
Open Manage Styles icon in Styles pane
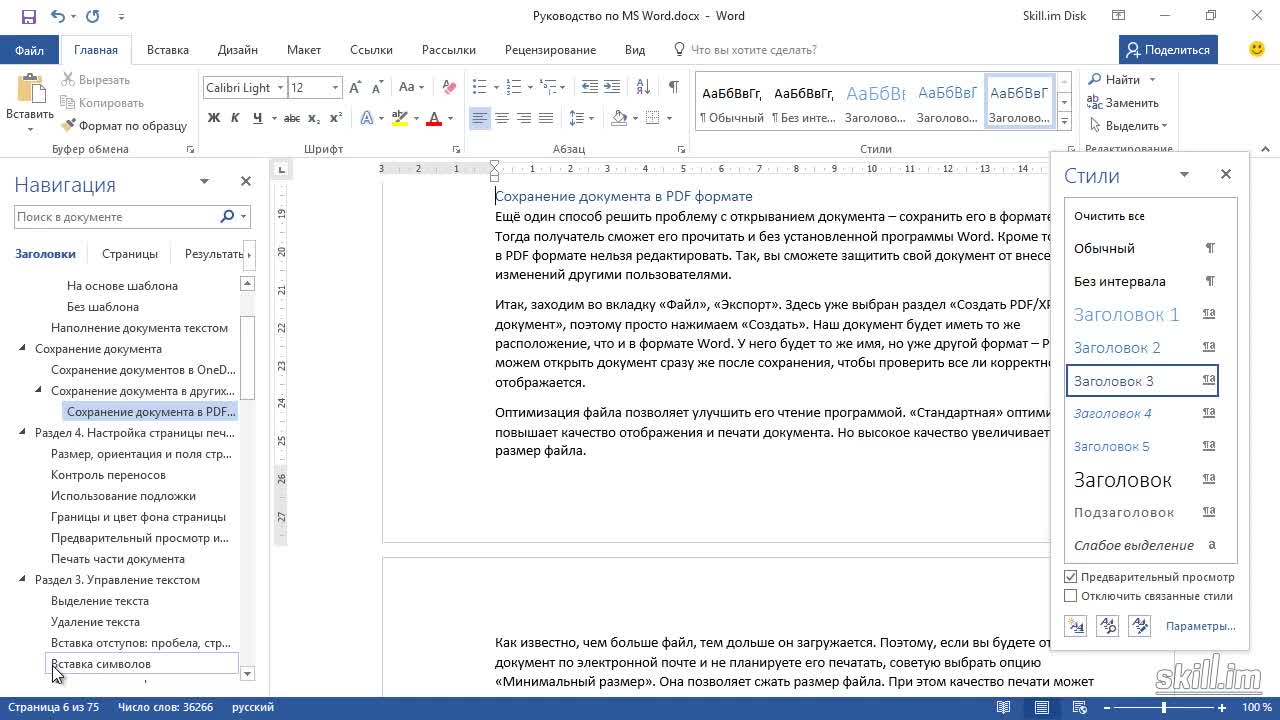tap(1139, 626)
